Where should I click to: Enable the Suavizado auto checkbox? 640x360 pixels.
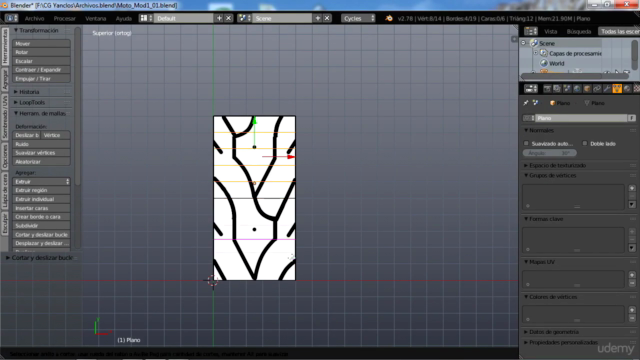pyautogui.click(x=526, y=143)
